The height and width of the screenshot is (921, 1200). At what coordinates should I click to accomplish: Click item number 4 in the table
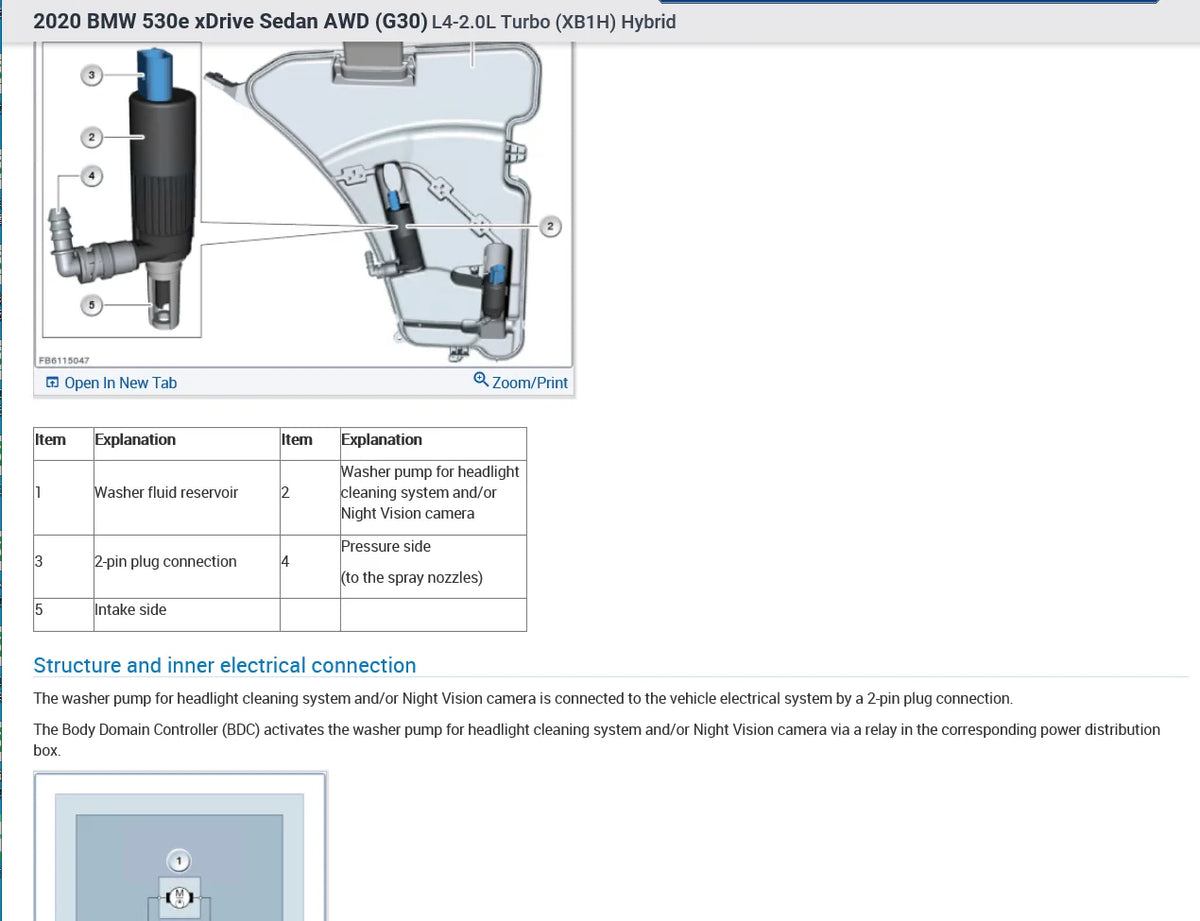click(x=285, y=562)
